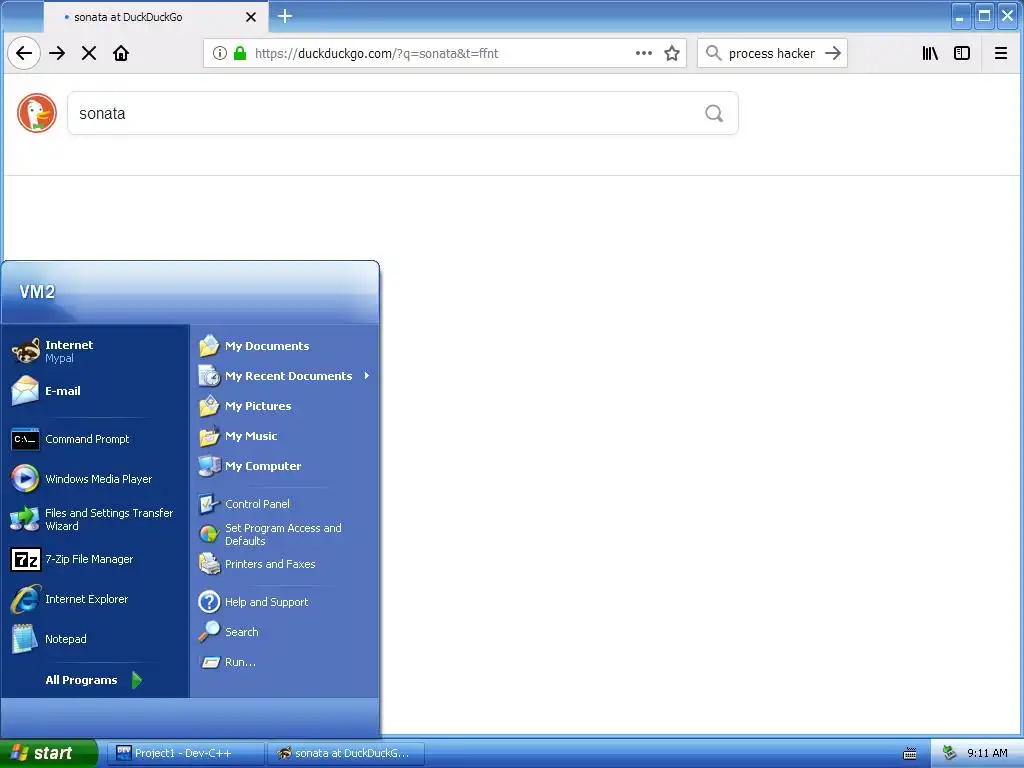Open the Run... dialog

point(285,662)
